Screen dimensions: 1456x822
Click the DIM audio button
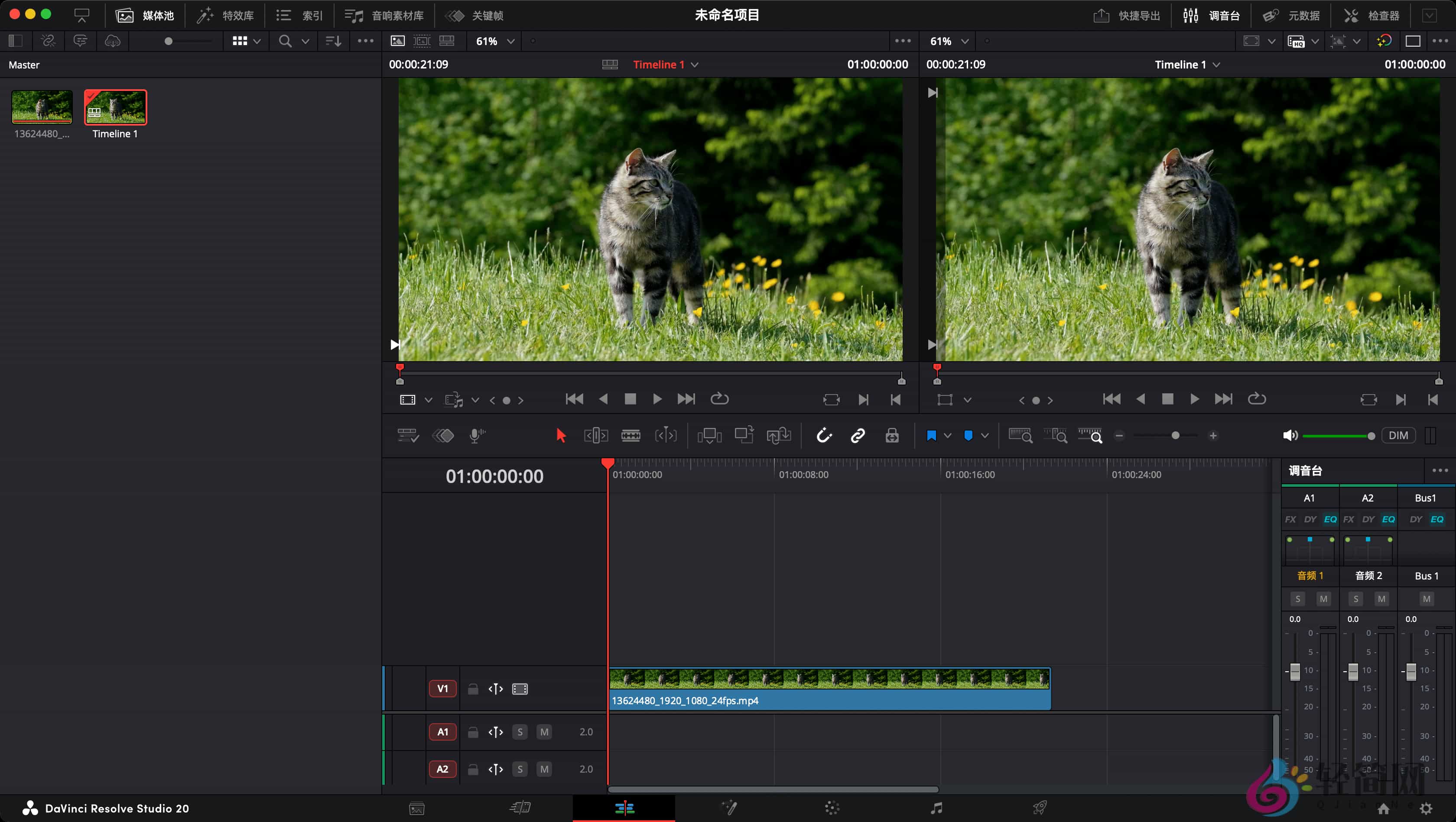[x=1399, y=435]
